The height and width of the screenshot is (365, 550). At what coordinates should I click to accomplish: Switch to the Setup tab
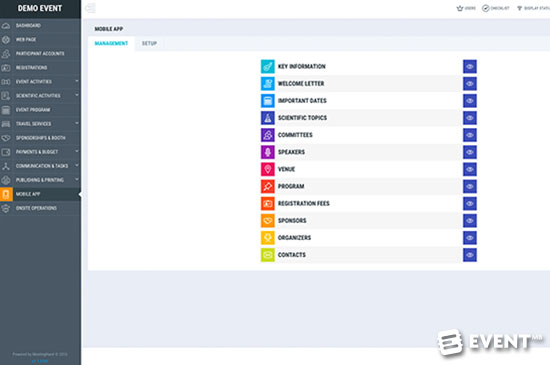(149, 43)
